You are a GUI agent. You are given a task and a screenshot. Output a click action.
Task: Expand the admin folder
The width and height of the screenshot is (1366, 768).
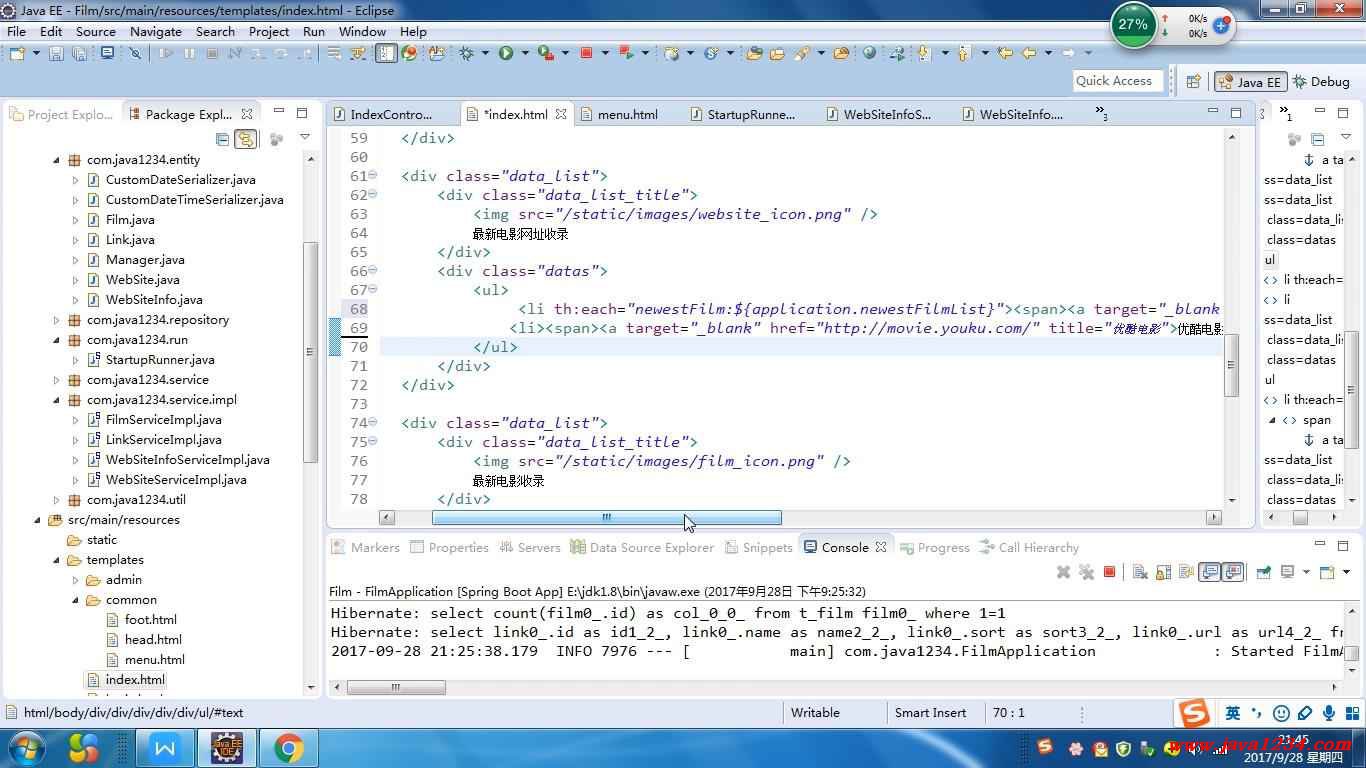(x=75, y=580)
